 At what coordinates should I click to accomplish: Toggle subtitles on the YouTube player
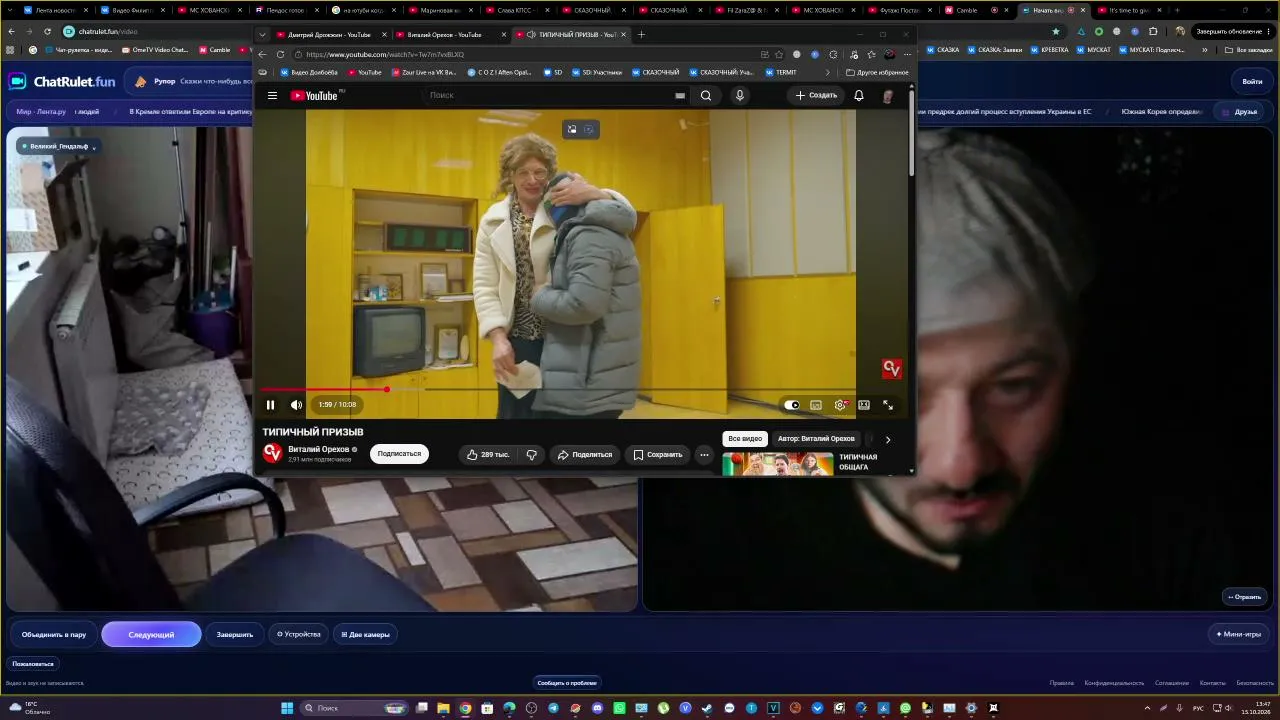coord(816,405)
